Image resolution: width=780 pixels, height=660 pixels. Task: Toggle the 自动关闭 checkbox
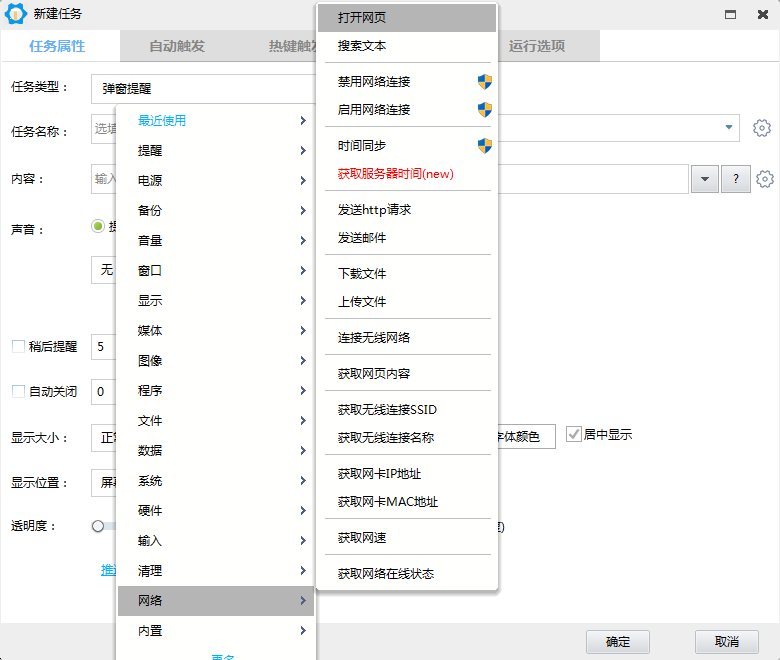point(18,391)
